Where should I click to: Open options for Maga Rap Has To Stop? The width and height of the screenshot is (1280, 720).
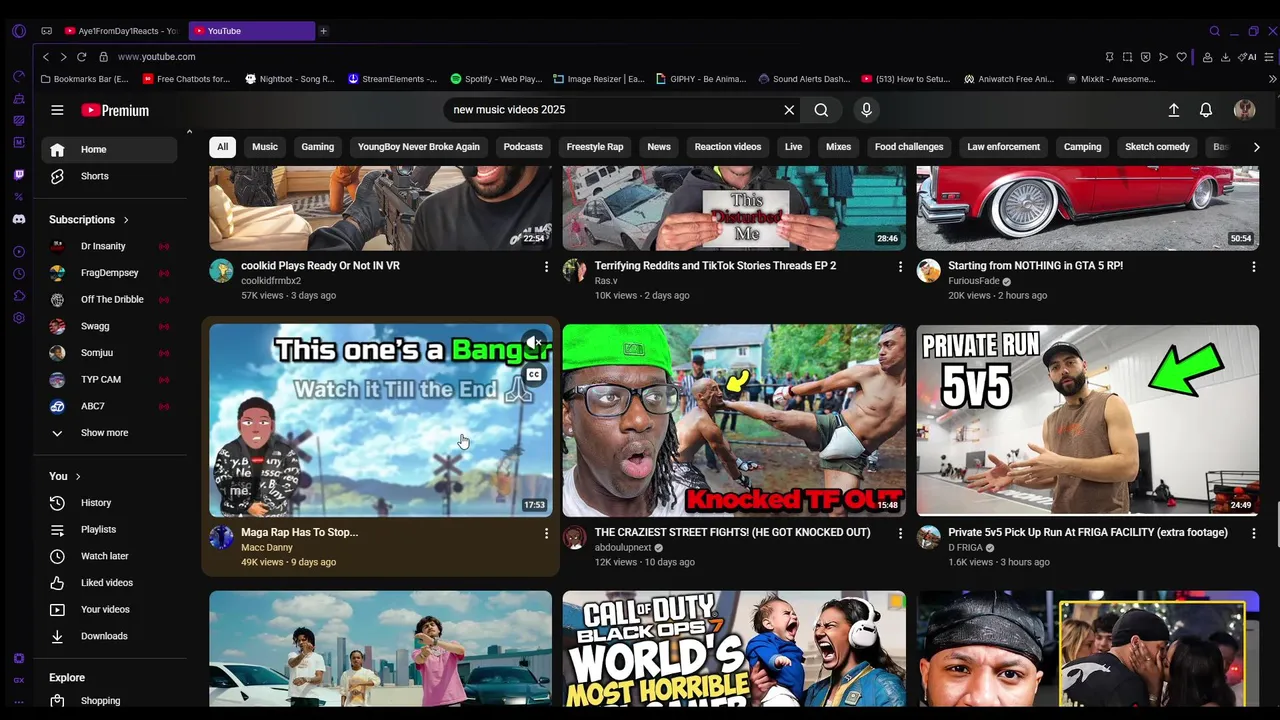pyautogui.click(x=546, y=534)
